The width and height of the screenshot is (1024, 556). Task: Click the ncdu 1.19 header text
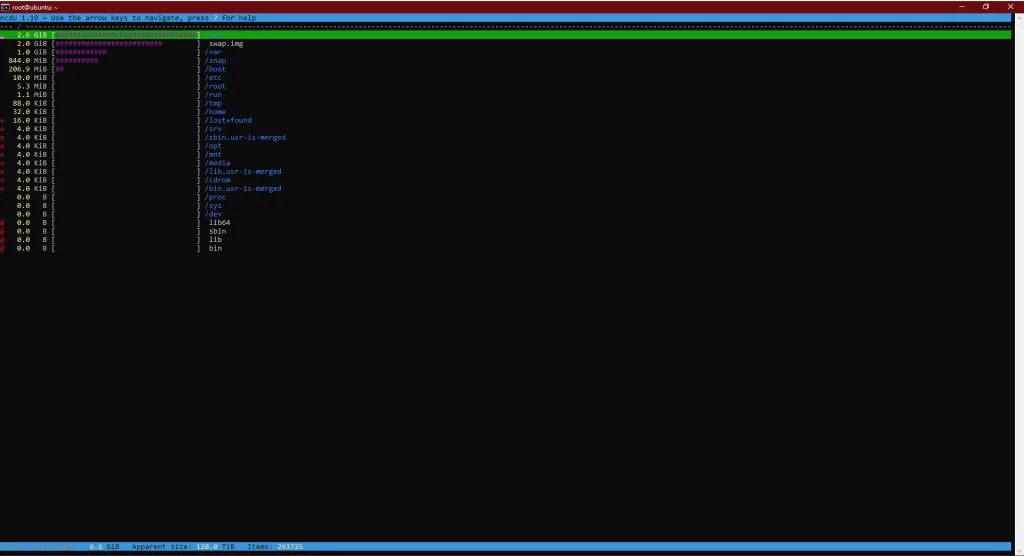click(19, 18)
